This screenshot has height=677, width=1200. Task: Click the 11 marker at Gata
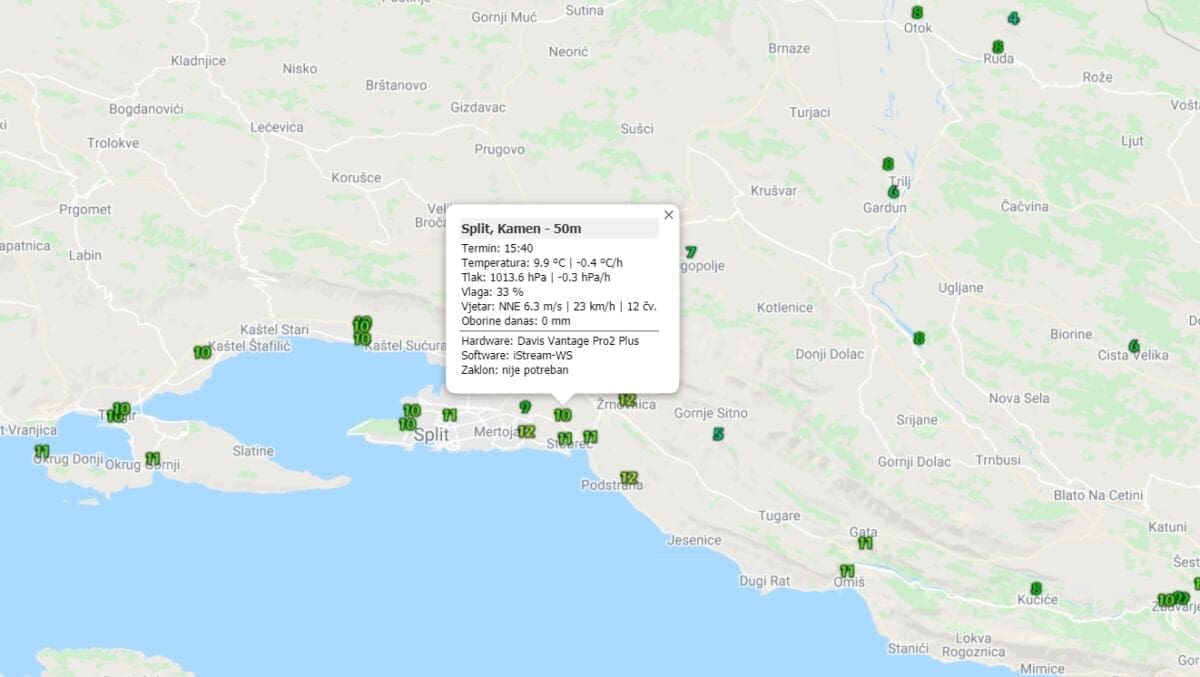click(865, 543)
